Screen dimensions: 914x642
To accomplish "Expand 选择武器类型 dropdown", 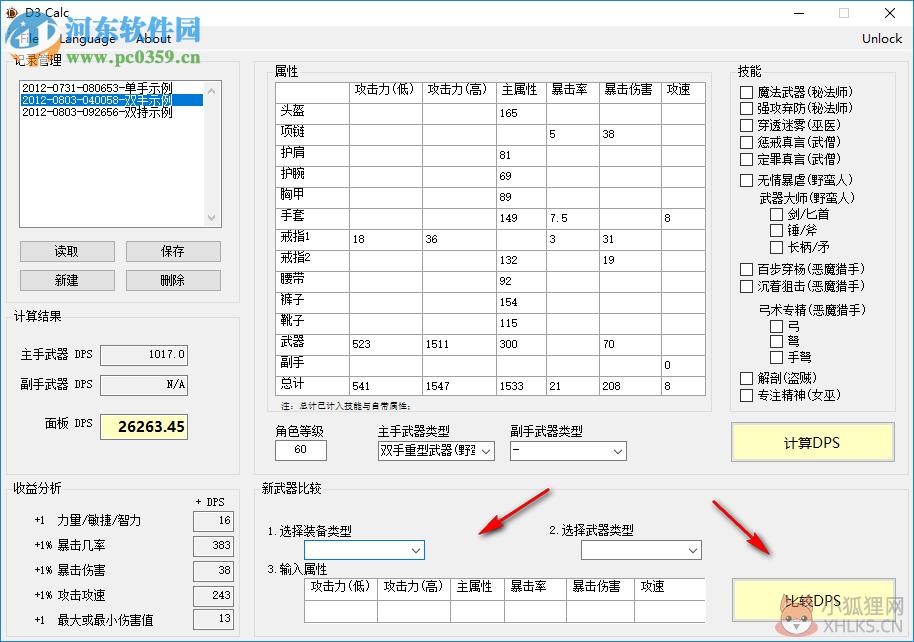I will (641, 550).
